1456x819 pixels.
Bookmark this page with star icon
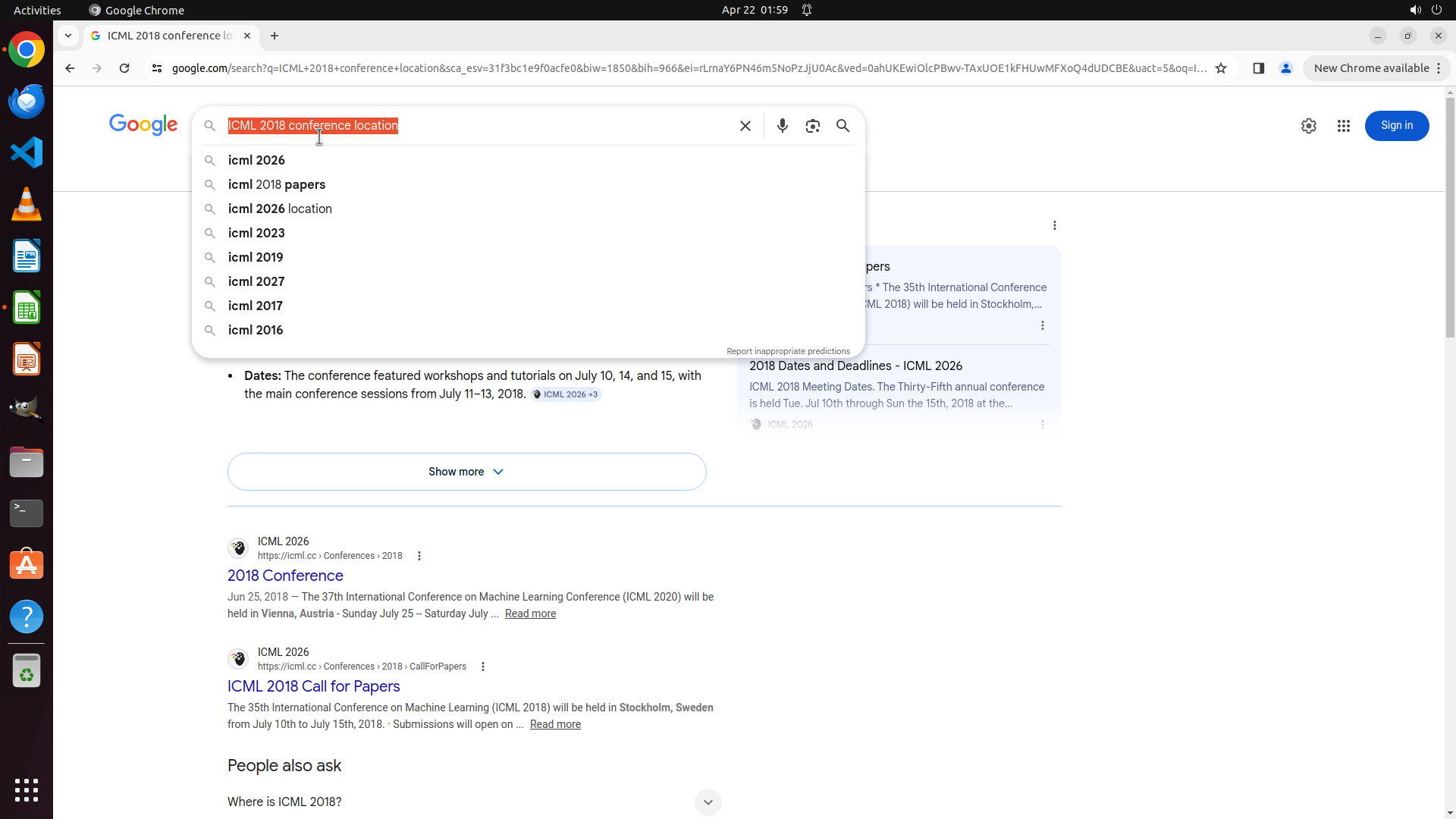1221,68
